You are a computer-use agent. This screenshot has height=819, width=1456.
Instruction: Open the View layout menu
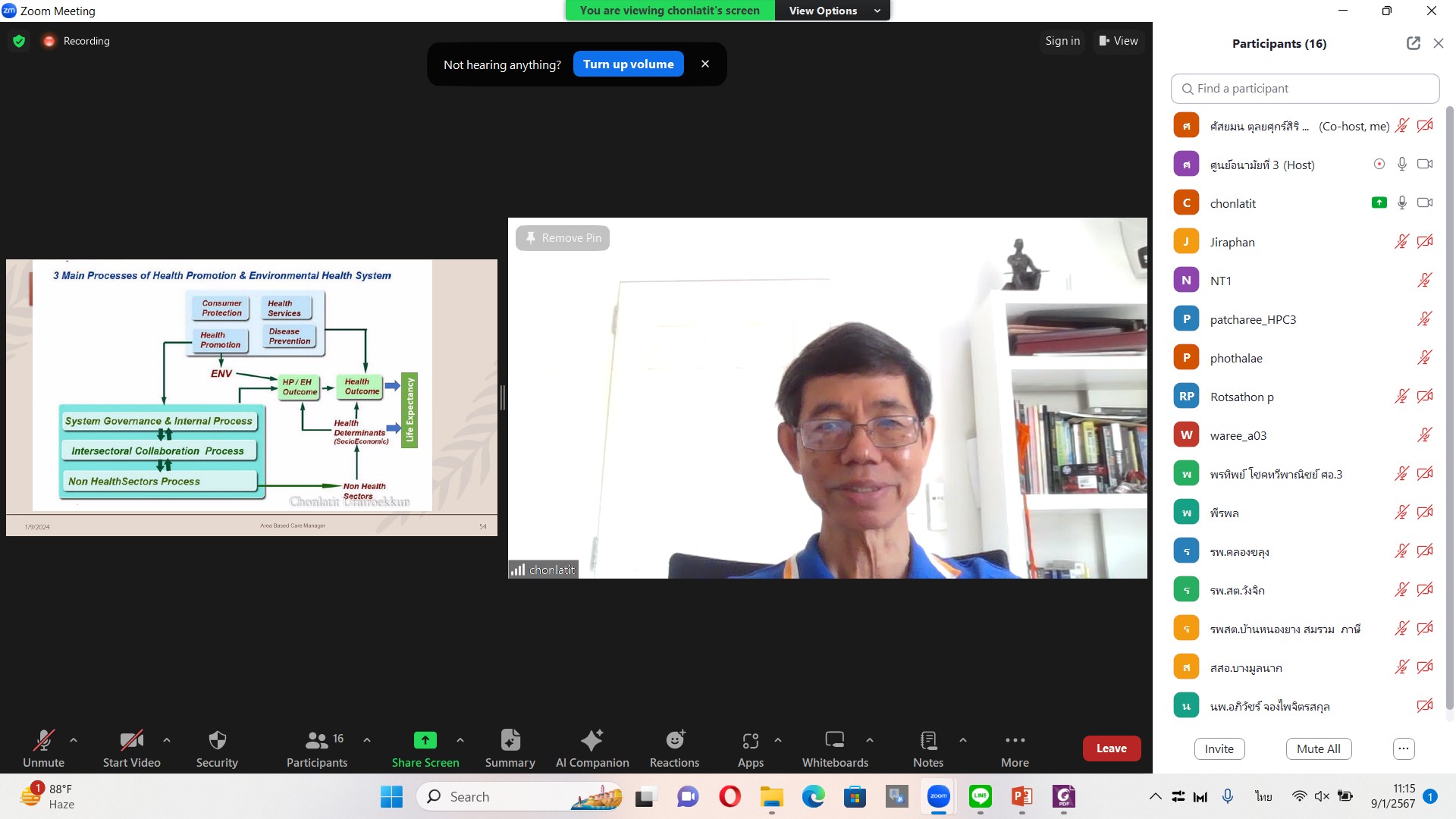[1119, 41]
